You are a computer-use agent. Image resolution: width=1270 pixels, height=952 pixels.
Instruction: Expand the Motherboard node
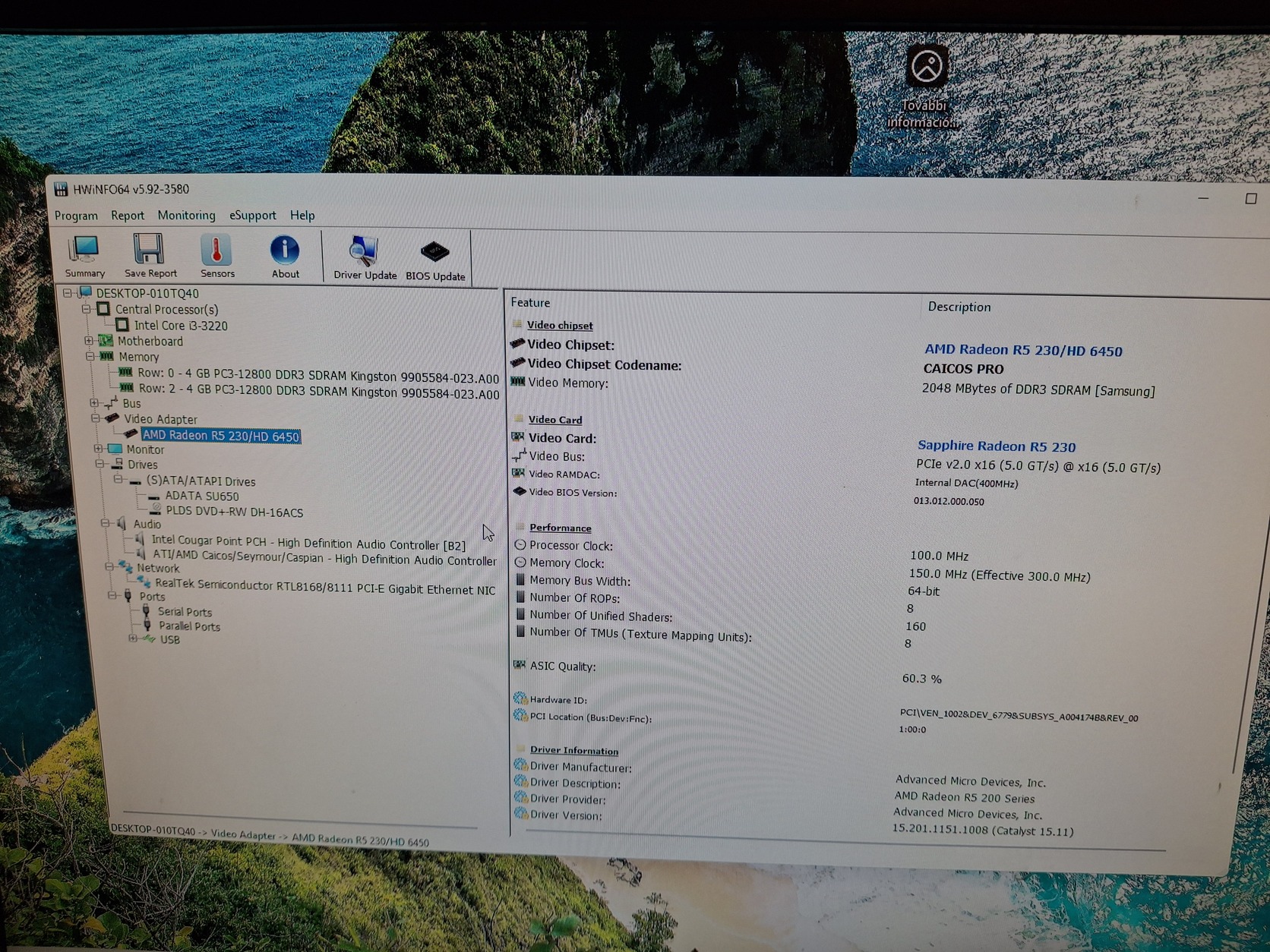pyautogui.click(x=89, y=341)
